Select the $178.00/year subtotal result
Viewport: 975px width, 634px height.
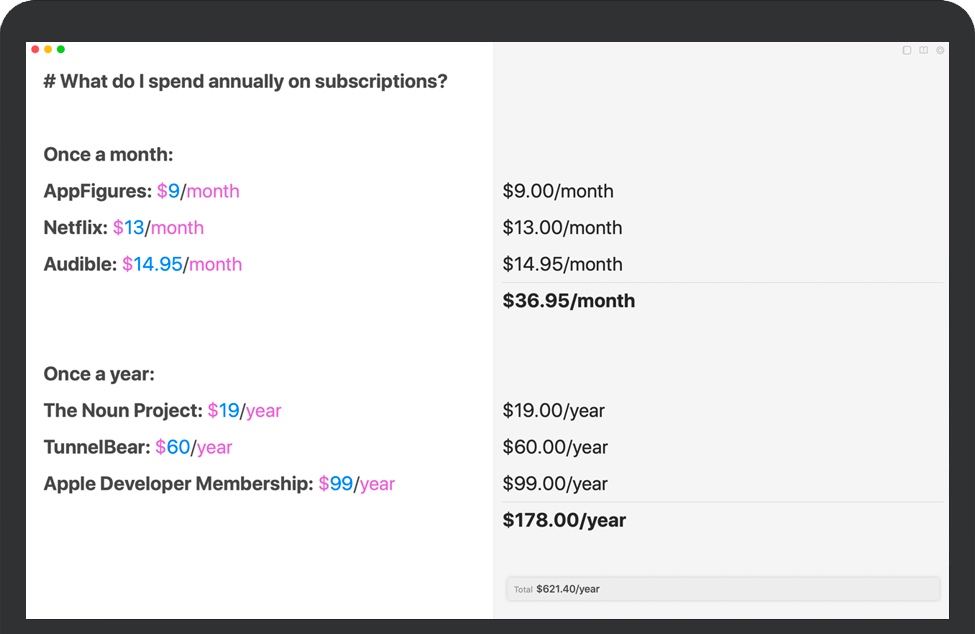pos(564,520)
